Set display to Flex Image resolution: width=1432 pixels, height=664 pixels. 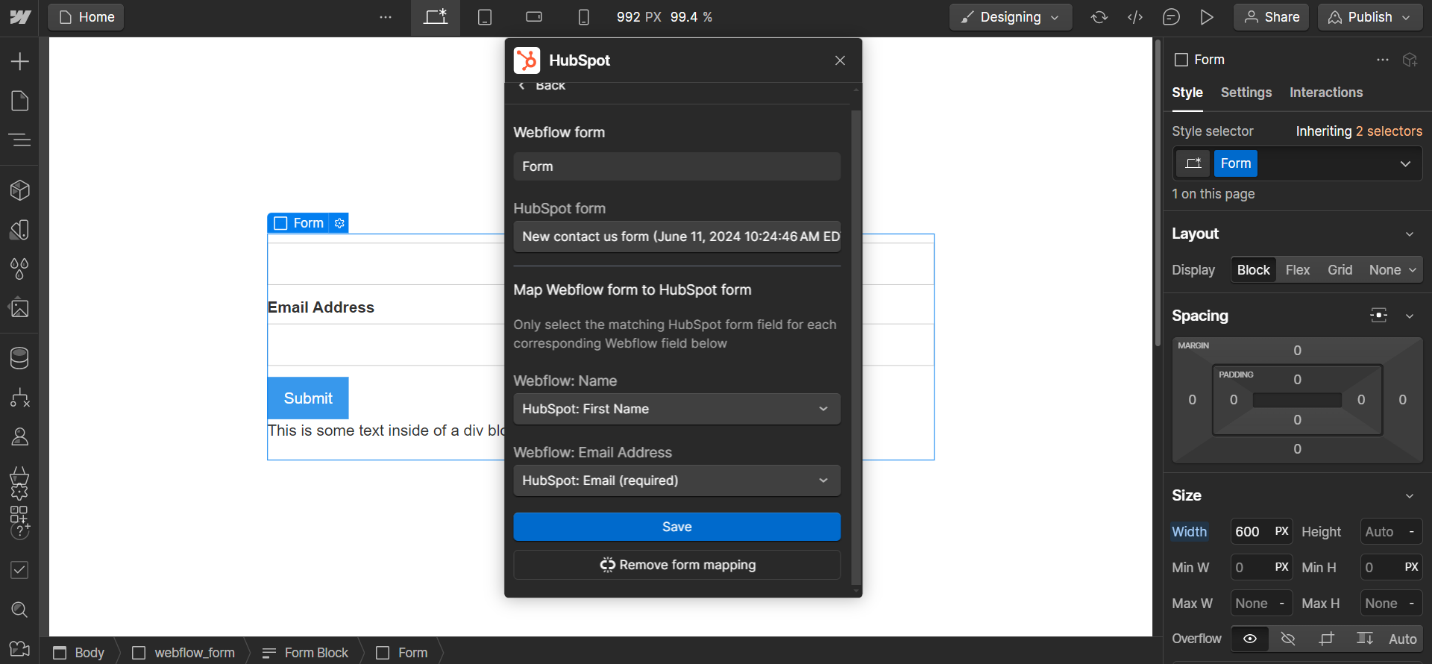(x=1298, y=270)
